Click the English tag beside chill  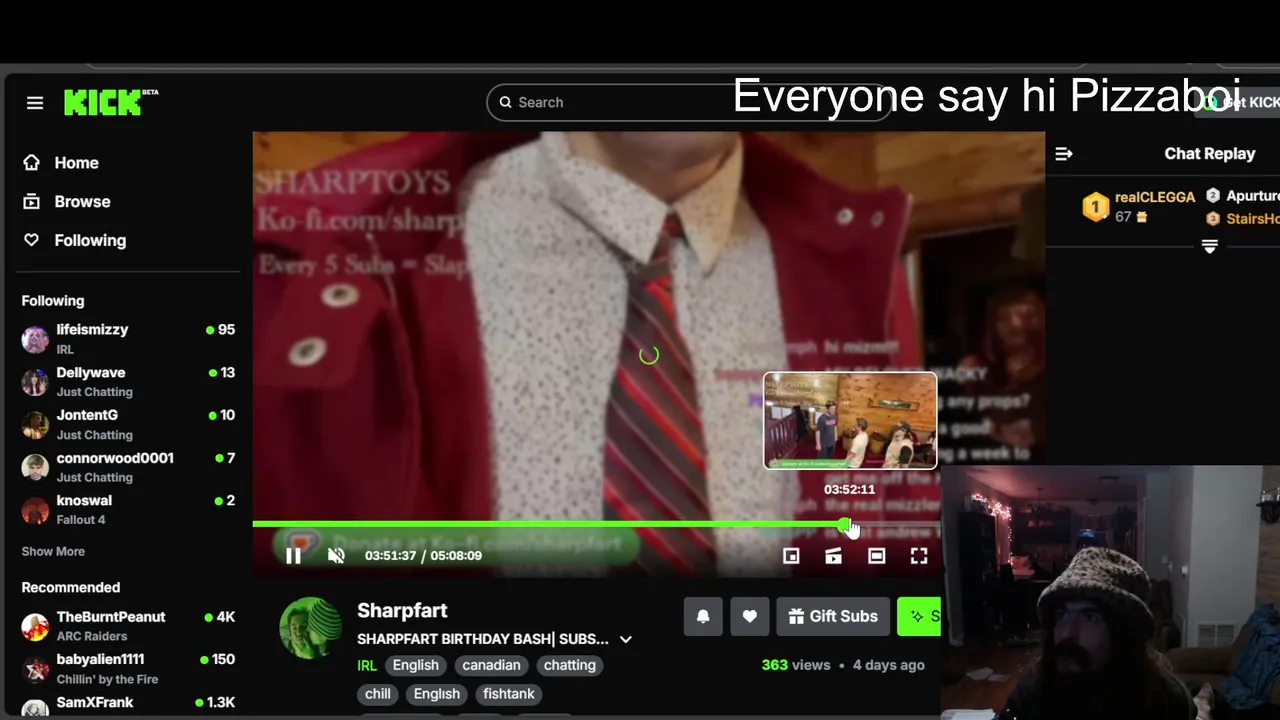point(437,694)
